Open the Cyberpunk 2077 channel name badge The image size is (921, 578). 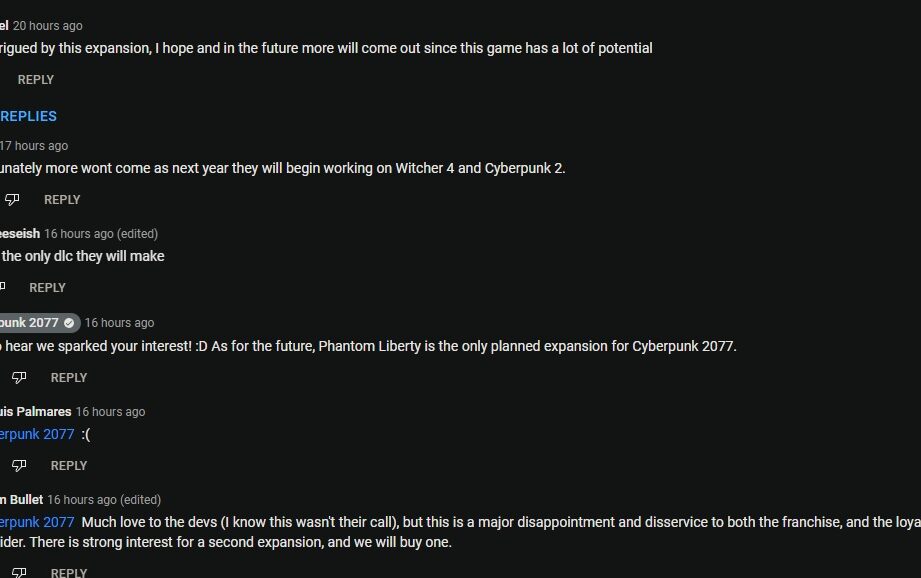(x=30, y=323)
